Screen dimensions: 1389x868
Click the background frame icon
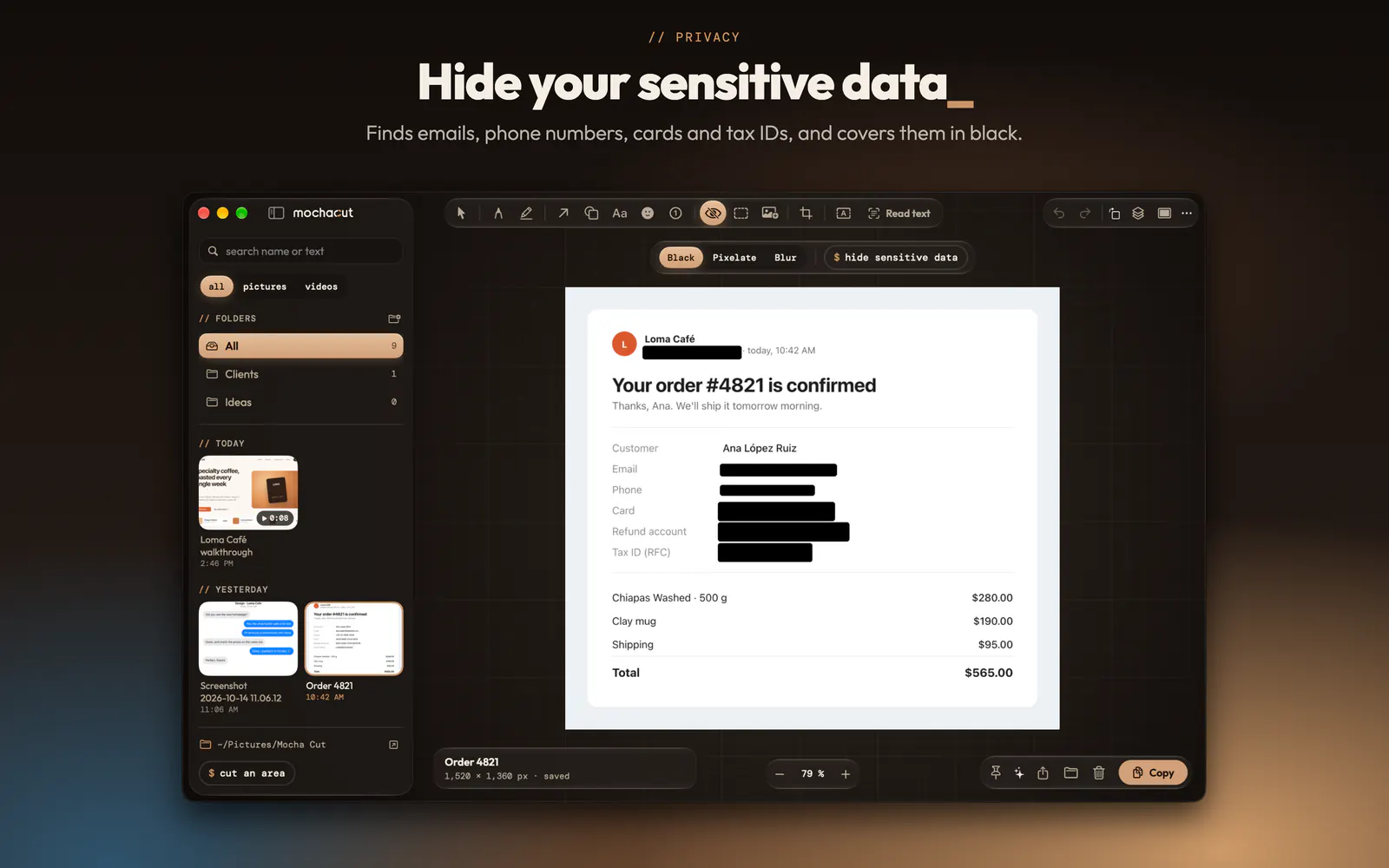pyautogui.click(x=1164, y=214)
